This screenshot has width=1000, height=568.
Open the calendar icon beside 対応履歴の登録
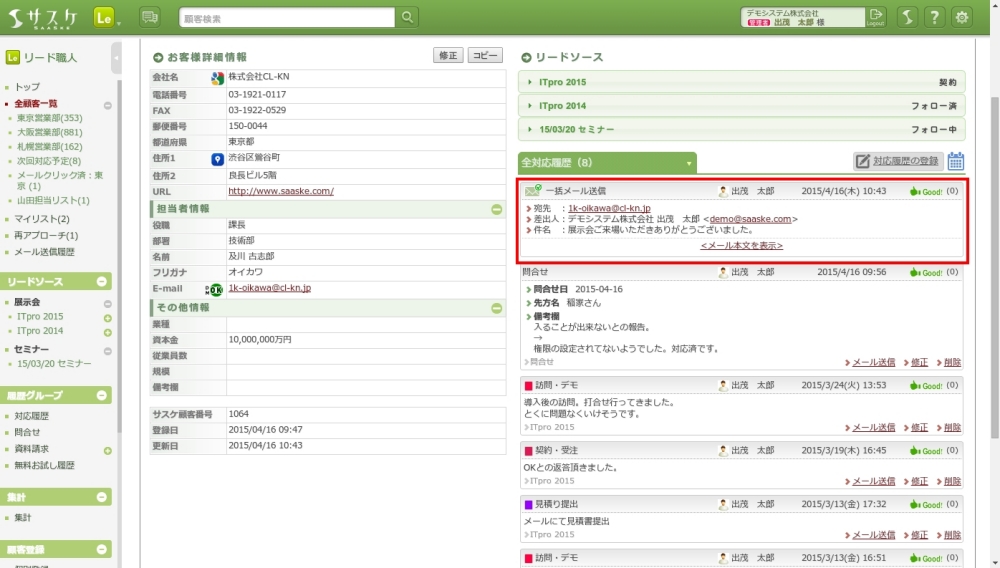point(956,161)
